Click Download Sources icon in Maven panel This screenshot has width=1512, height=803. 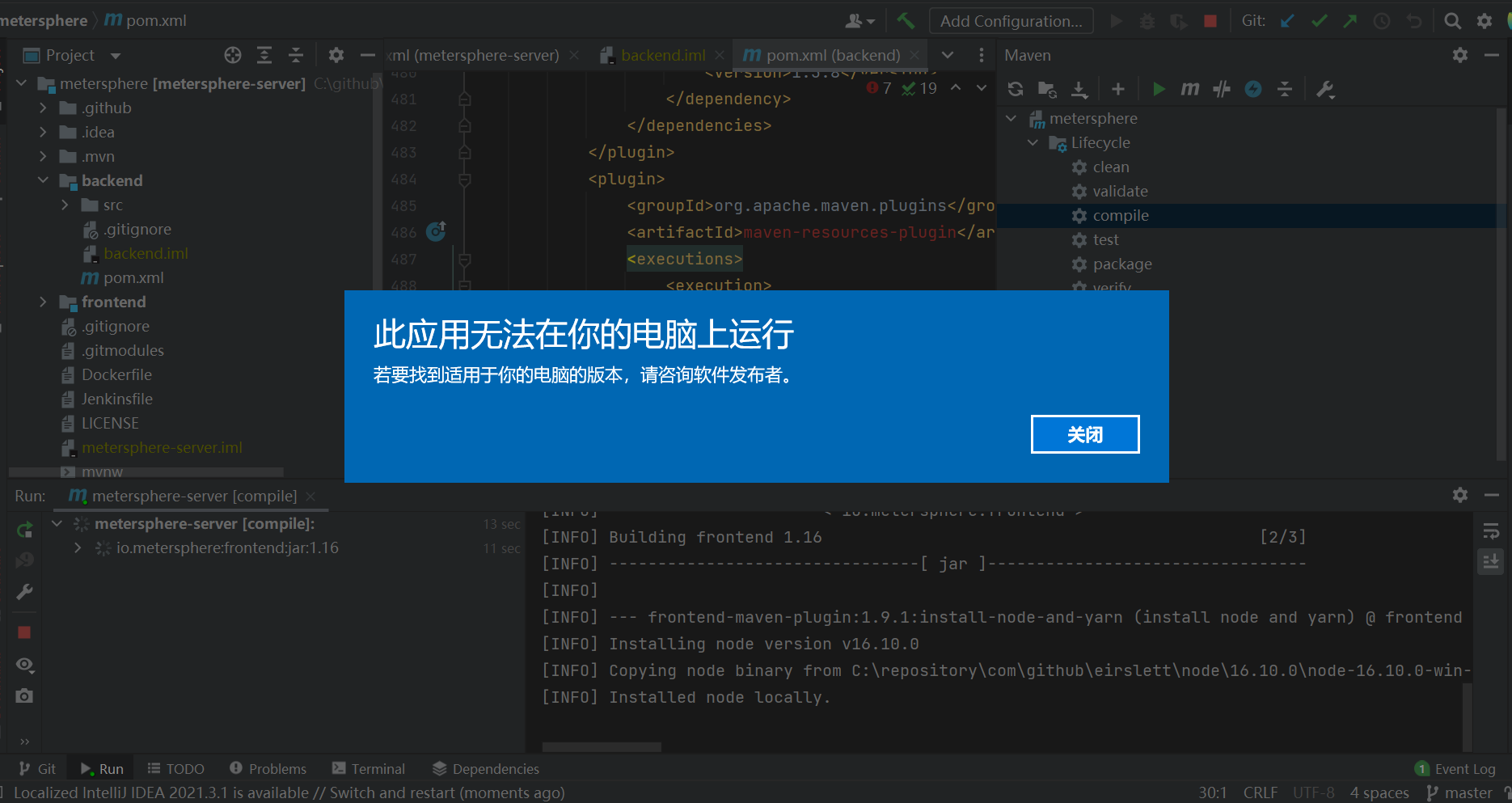click(x=1079, y=89)
